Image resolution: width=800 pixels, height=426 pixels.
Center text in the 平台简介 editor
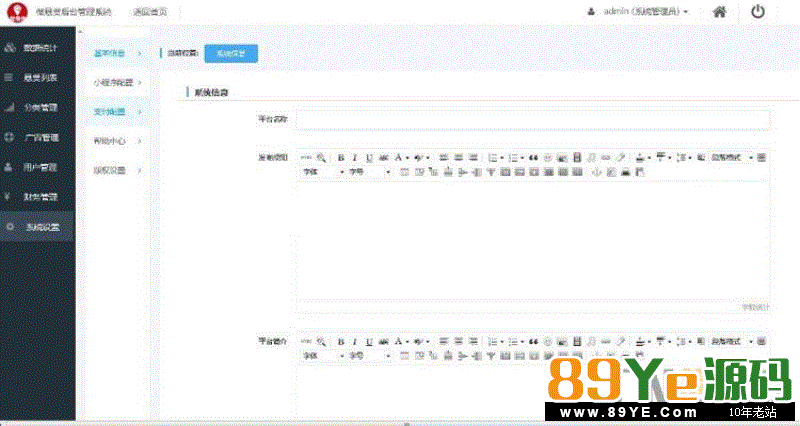(x=458, y=341)
